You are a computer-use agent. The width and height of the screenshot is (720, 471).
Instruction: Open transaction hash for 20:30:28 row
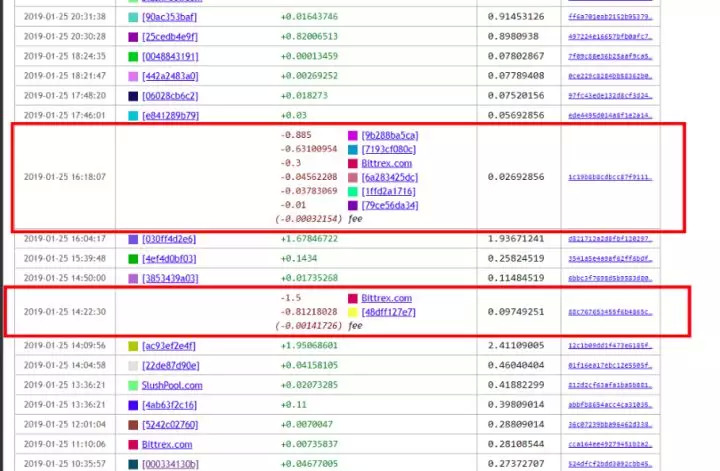610,37
